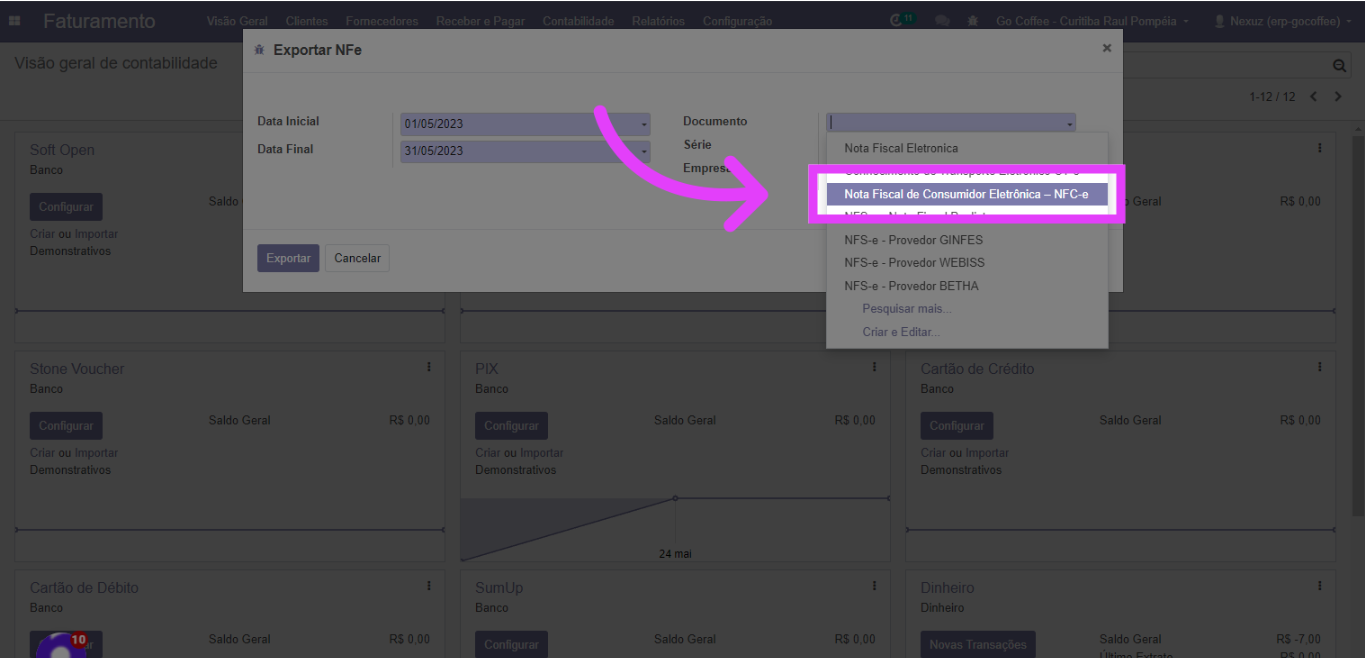The width and height of the screenshot is (1365, 658).
Task: Click Pesquisar mais... in dropdown list
Action: pyautogui.click(x=906, y=309)
